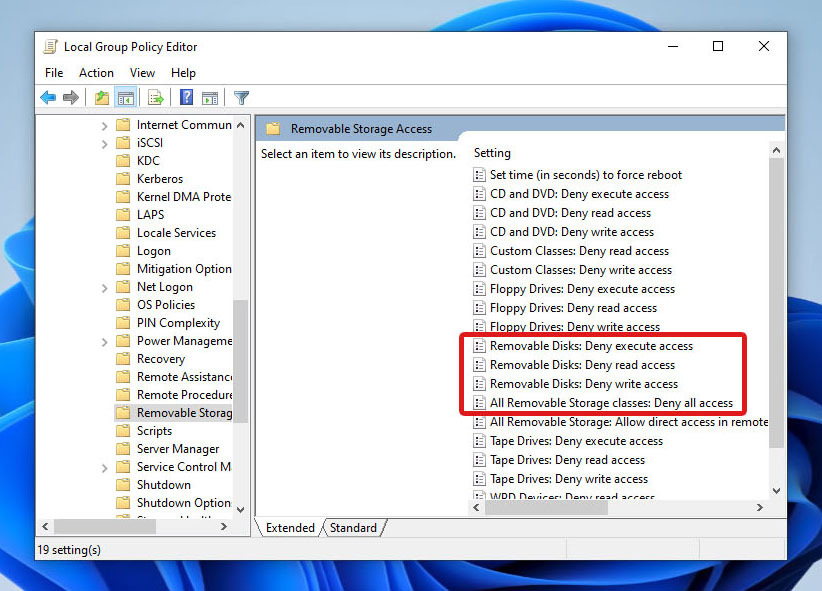Open the View menu
The width and height of the screenshot is (822, 591).
pyautogui.click(x=142, y=72)
